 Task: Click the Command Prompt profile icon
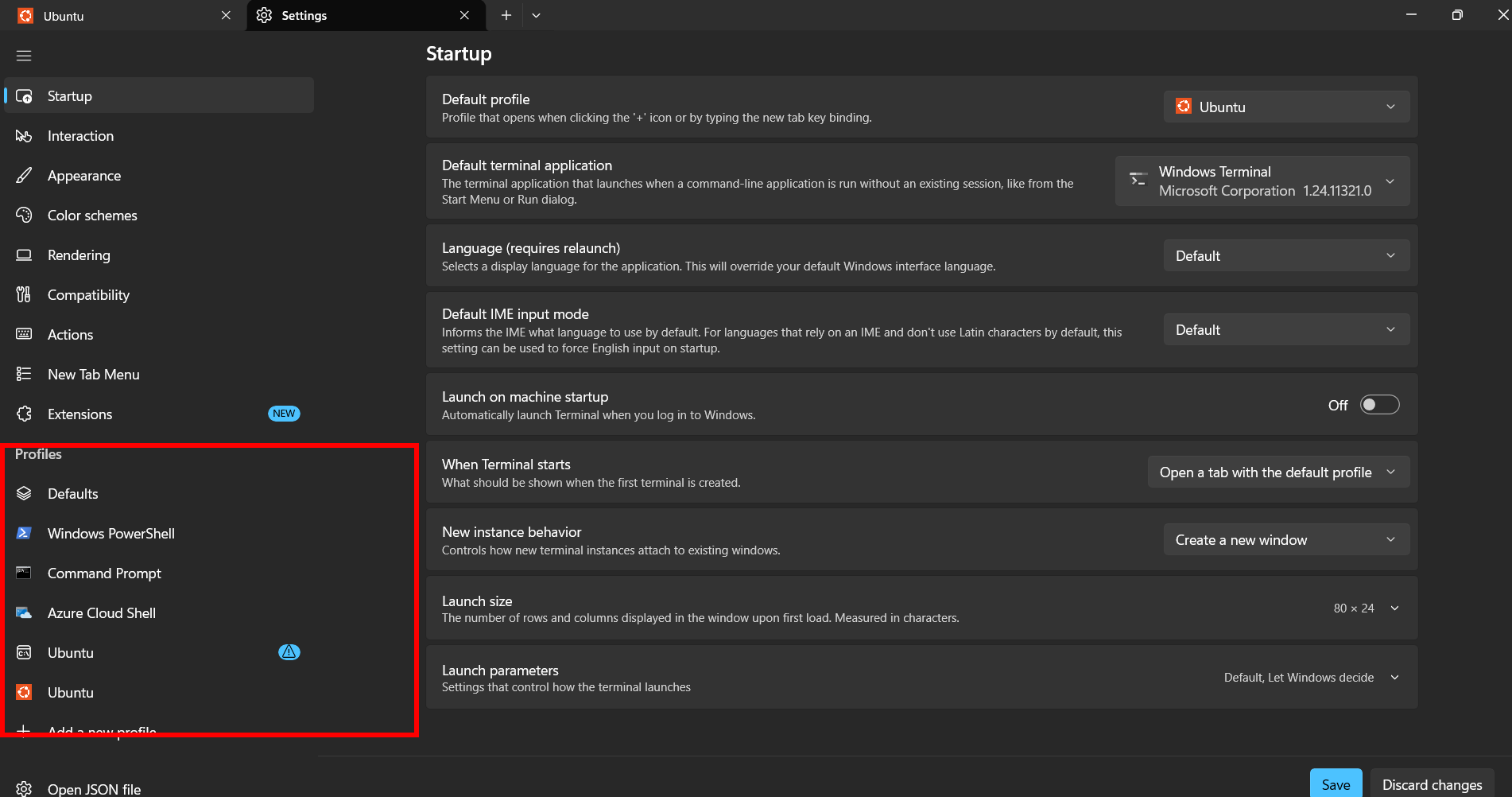pyautogui.click(x=24, y=573)
